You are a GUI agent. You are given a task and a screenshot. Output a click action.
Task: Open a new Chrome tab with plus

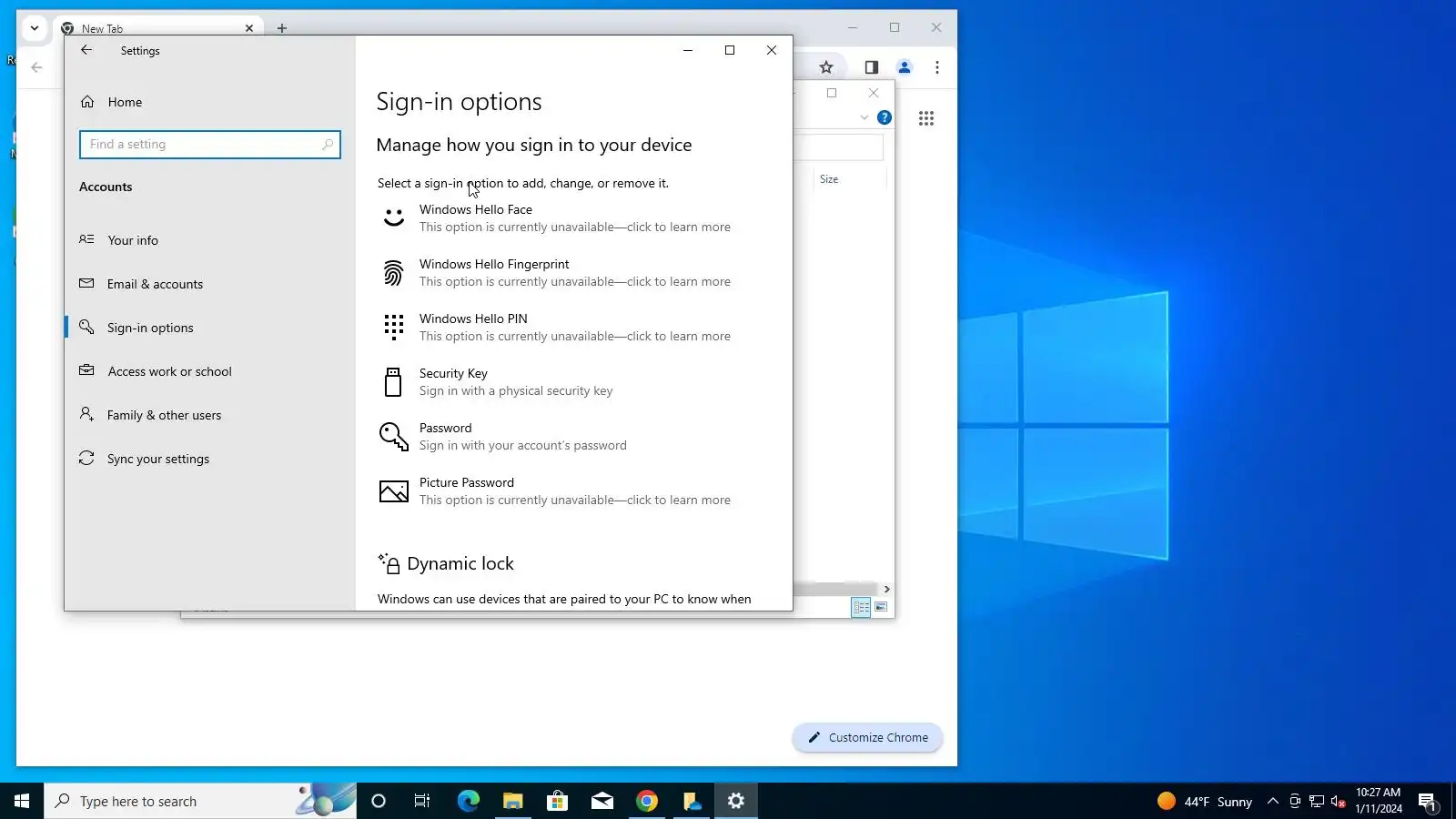tap(282, 28)
